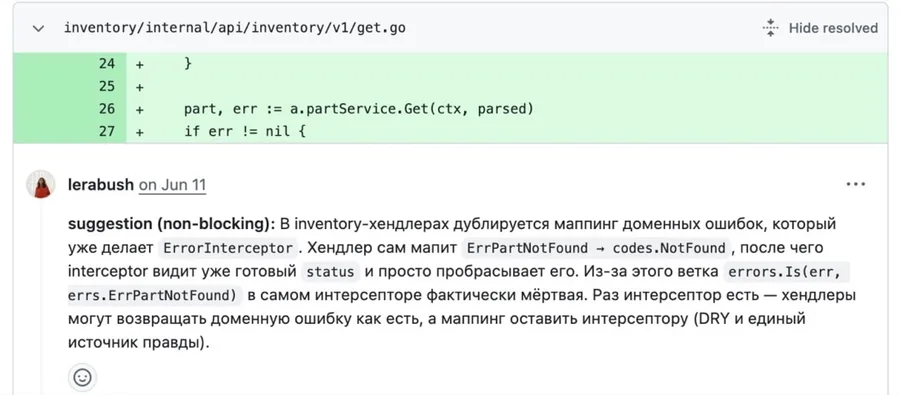Click Hide resolved button
This screenshot has height=395, width=900.
pyautogui.click(x=820, y=28)
